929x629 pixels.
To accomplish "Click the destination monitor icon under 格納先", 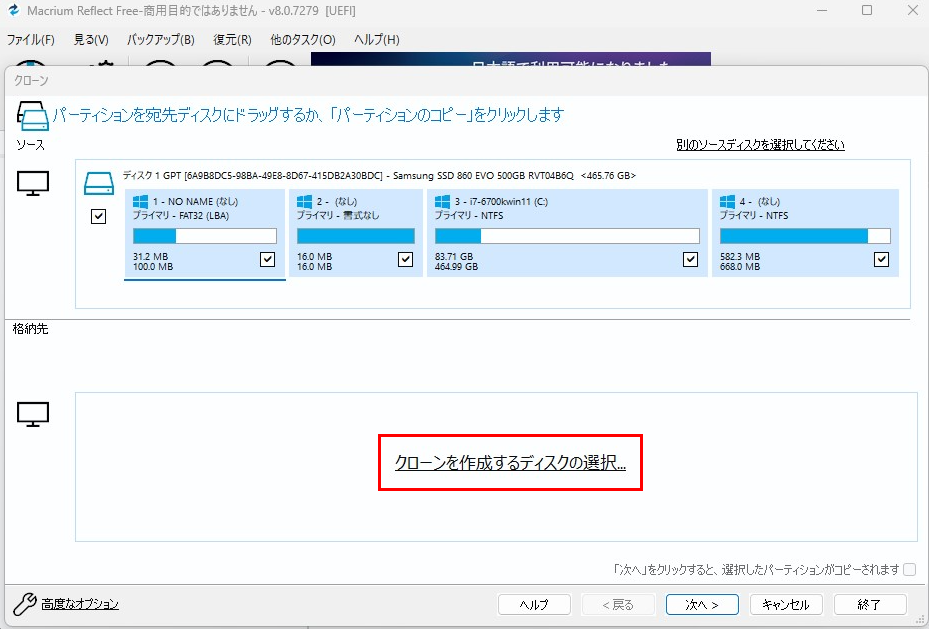I will 33,413.
